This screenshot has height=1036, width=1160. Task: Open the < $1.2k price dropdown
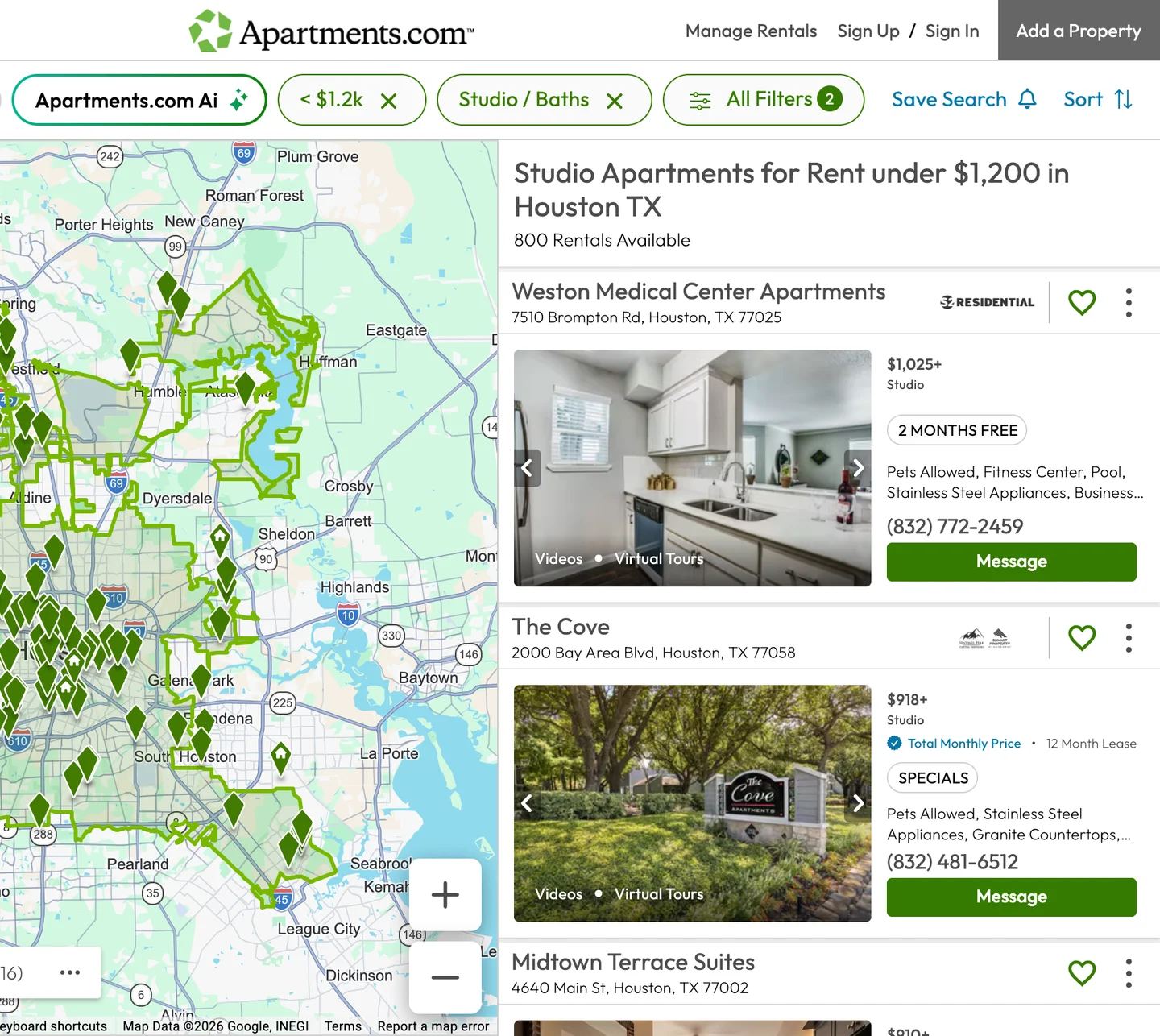click(331, 100)
